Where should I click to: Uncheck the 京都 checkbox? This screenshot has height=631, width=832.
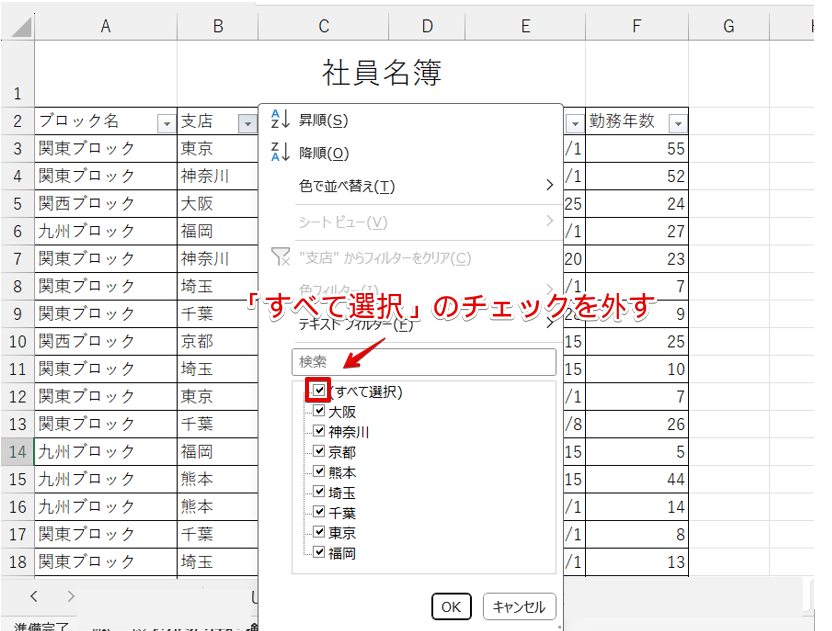point(319,451)
